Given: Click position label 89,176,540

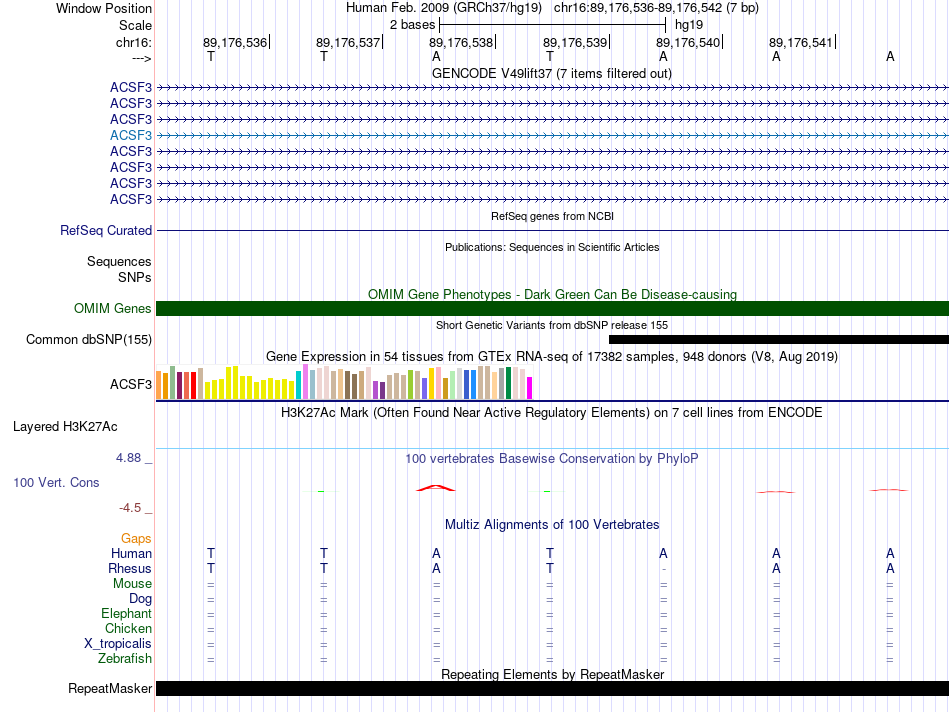Looking at the screenshot, I should point(688,42).
